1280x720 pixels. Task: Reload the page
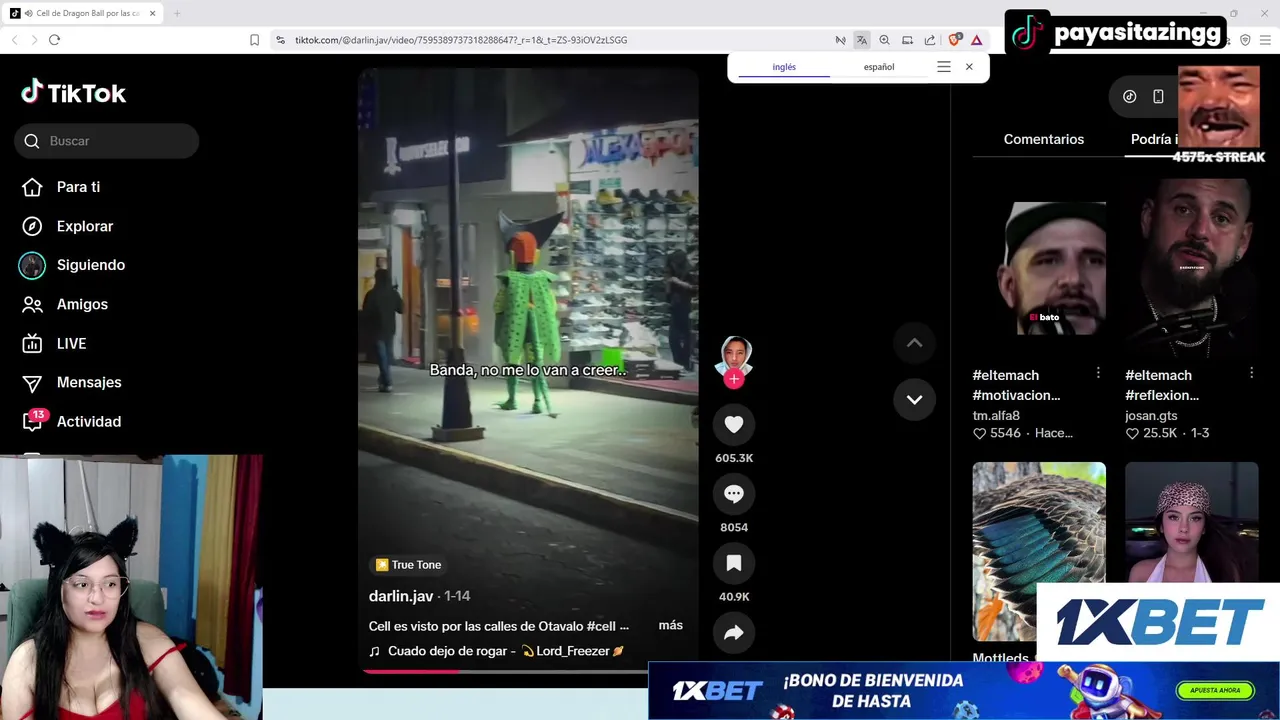54,40
